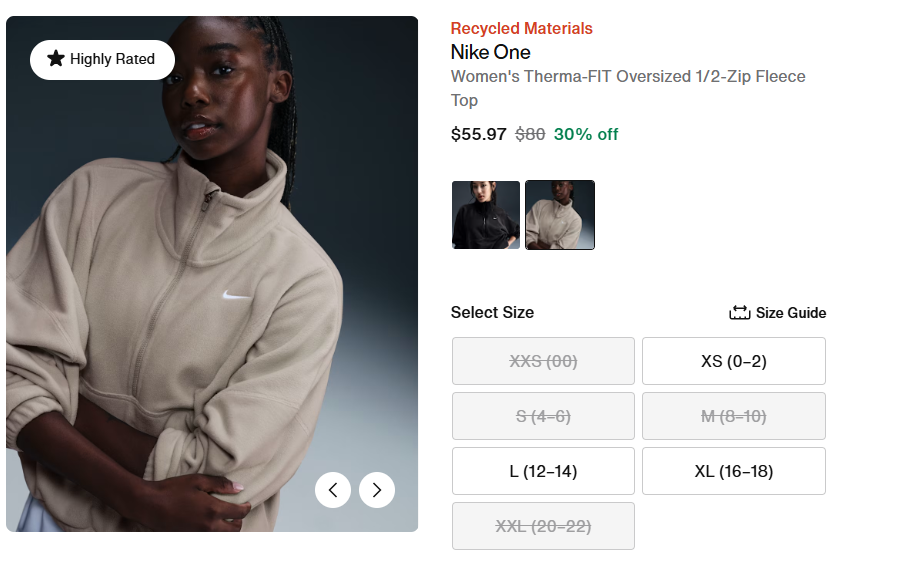Click the unavailable S (4–6) size
Image resolution: width=897 pixels, height=578 pixels.
[543, 416]
